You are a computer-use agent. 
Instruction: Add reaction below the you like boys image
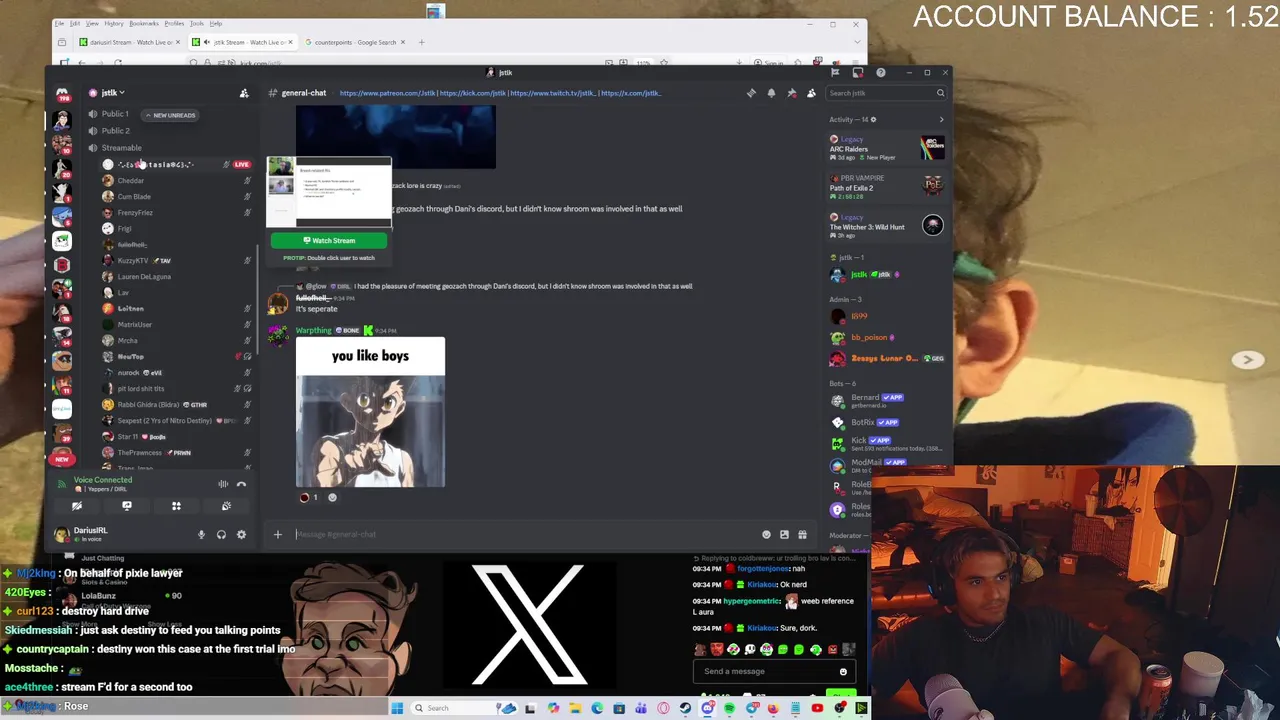[333, 497]
